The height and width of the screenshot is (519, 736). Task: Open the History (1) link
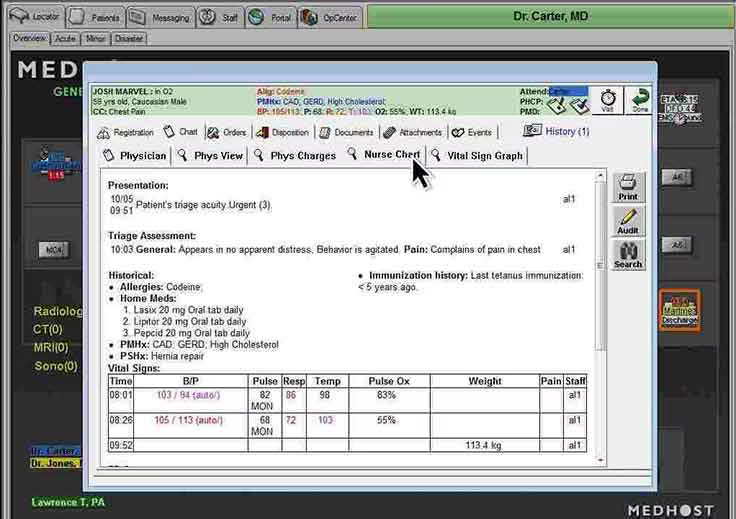[x=556, y=131]
